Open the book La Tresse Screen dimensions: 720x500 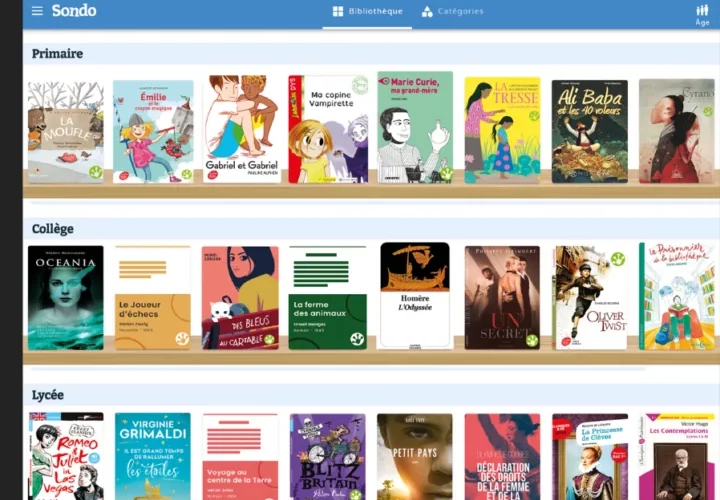point(502,130)
